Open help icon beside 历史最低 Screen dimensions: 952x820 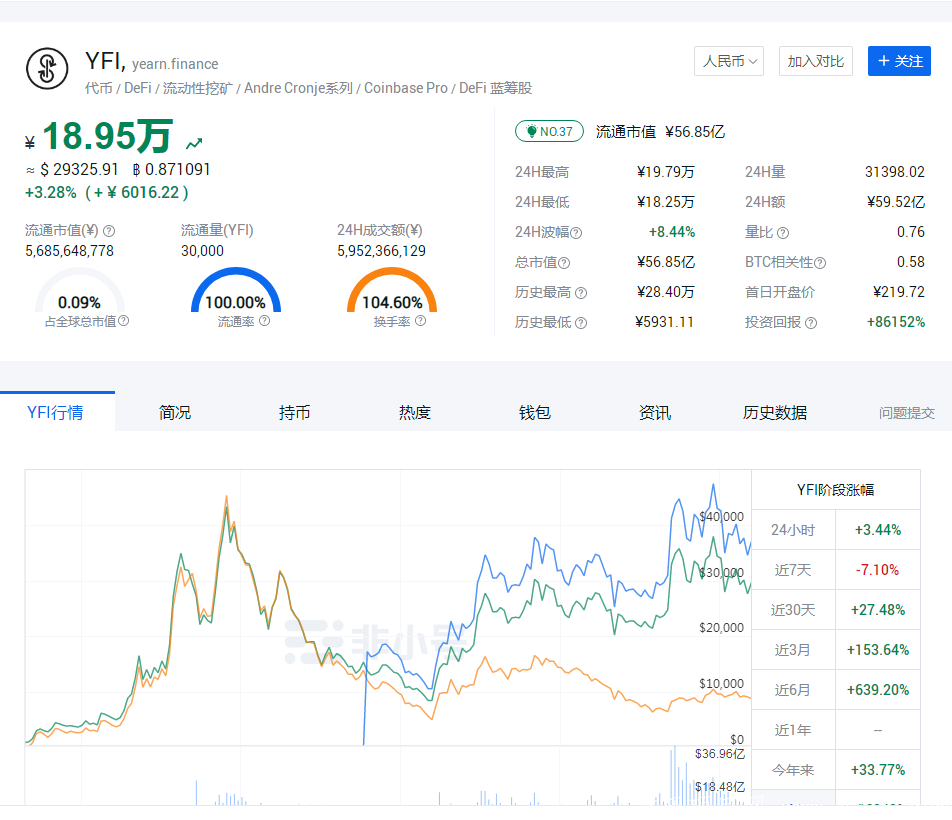[x=581, y=323]
